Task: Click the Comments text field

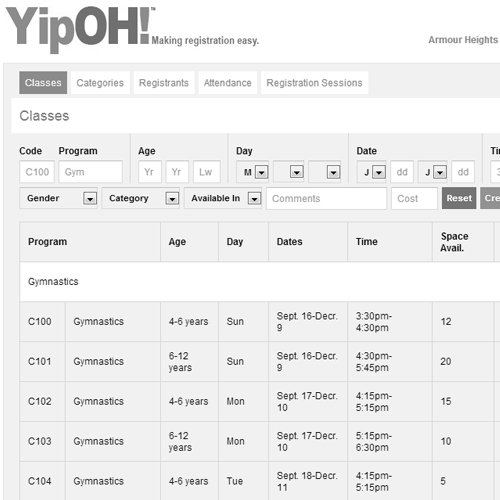Action: 327,198
